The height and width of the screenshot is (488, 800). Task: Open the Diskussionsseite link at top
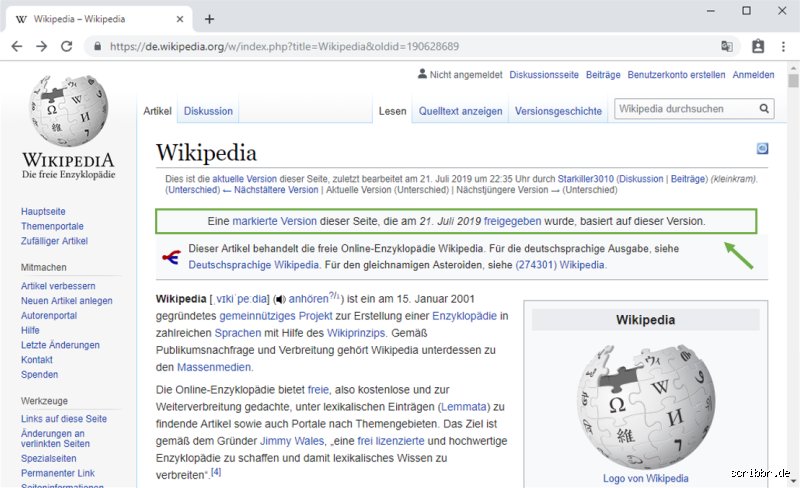point(544,75)
